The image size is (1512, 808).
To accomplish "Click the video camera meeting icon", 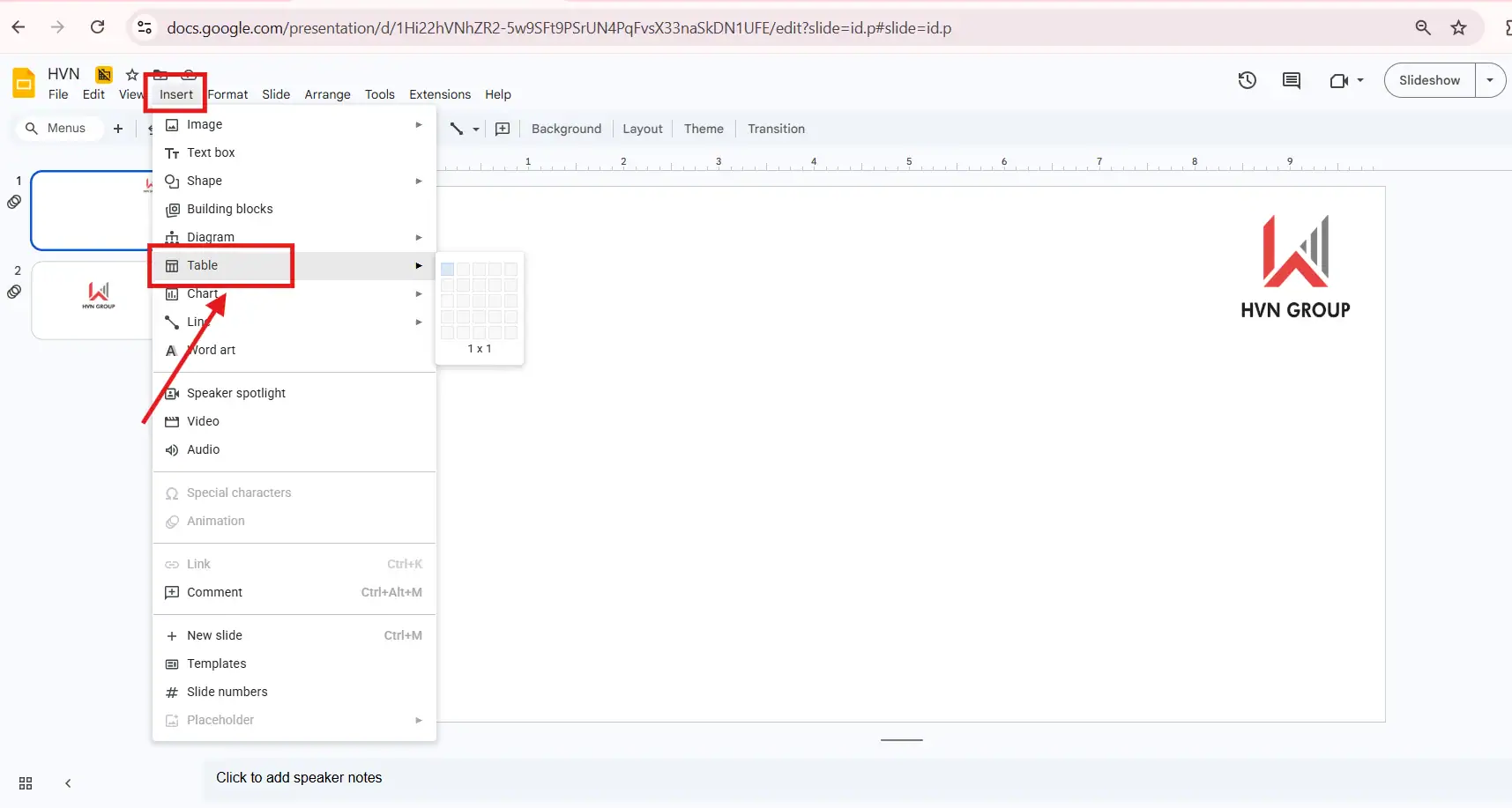I will pyautogui.click(x=1339, y=80).
